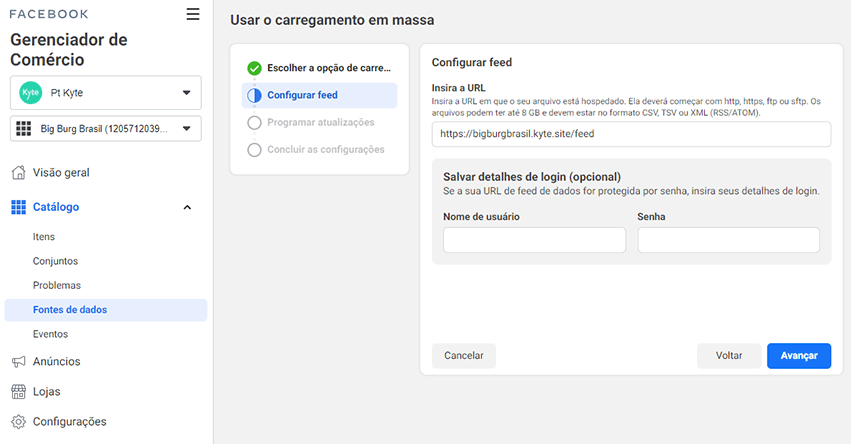This screenshot has width=851, height=444.
Task: Go to Lojas
Action: pyautogui.click(x=47, y=391)
